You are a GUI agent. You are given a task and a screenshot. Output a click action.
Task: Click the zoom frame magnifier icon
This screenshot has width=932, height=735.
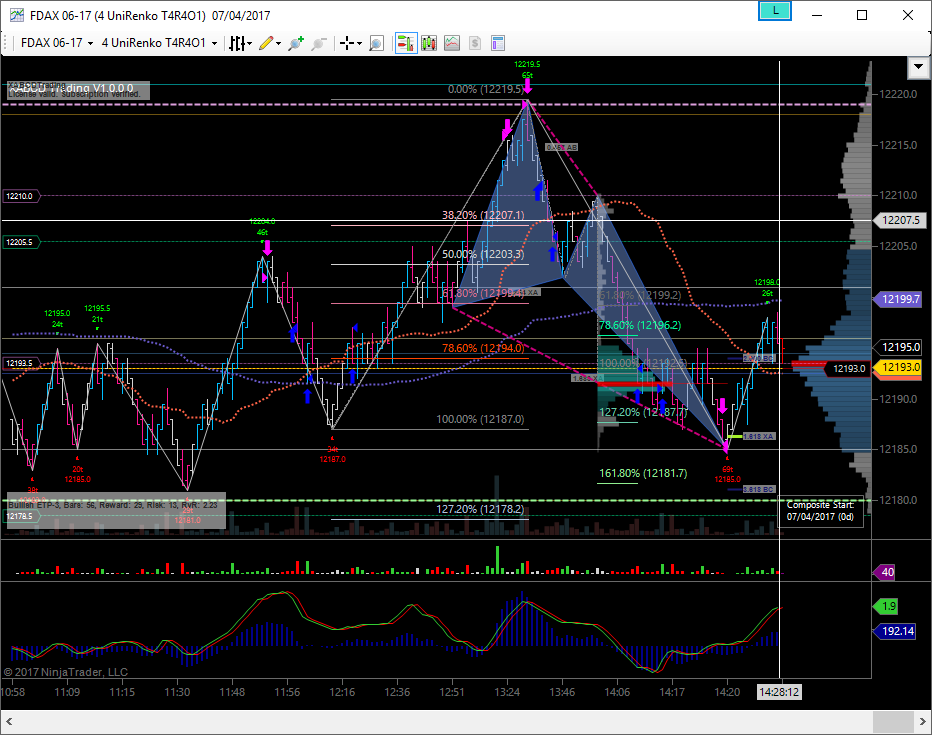tap(376, 43)
